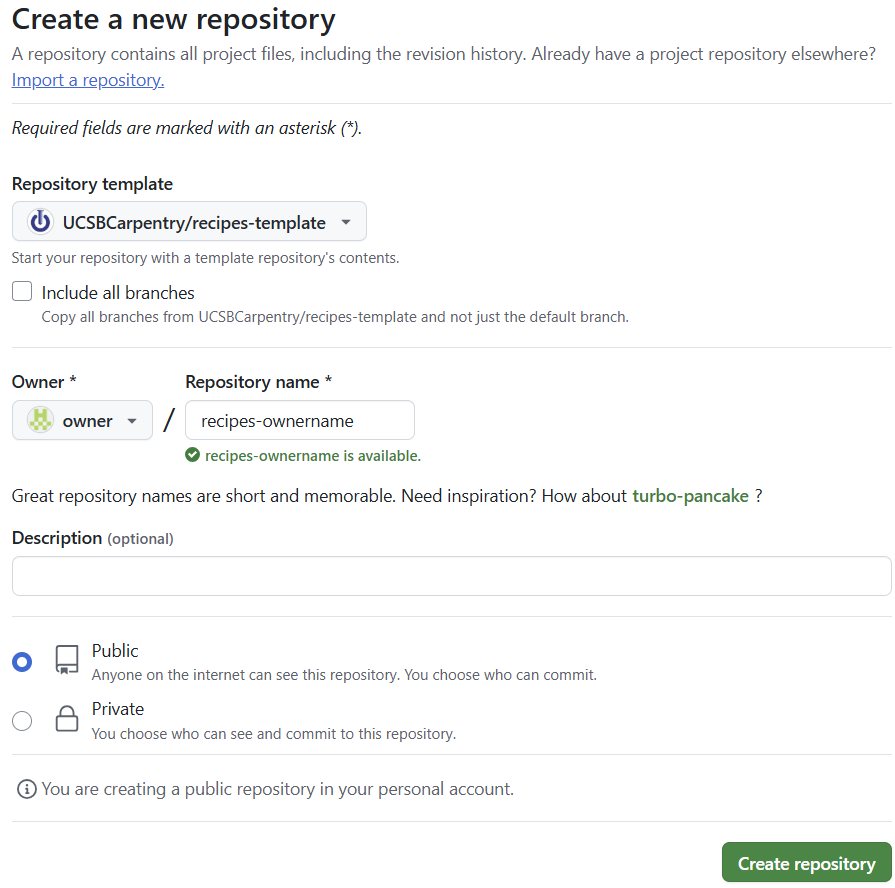Click the owner avatar icon
The height and width of the screenshot is (888, 895).
(x=39, y=420)
